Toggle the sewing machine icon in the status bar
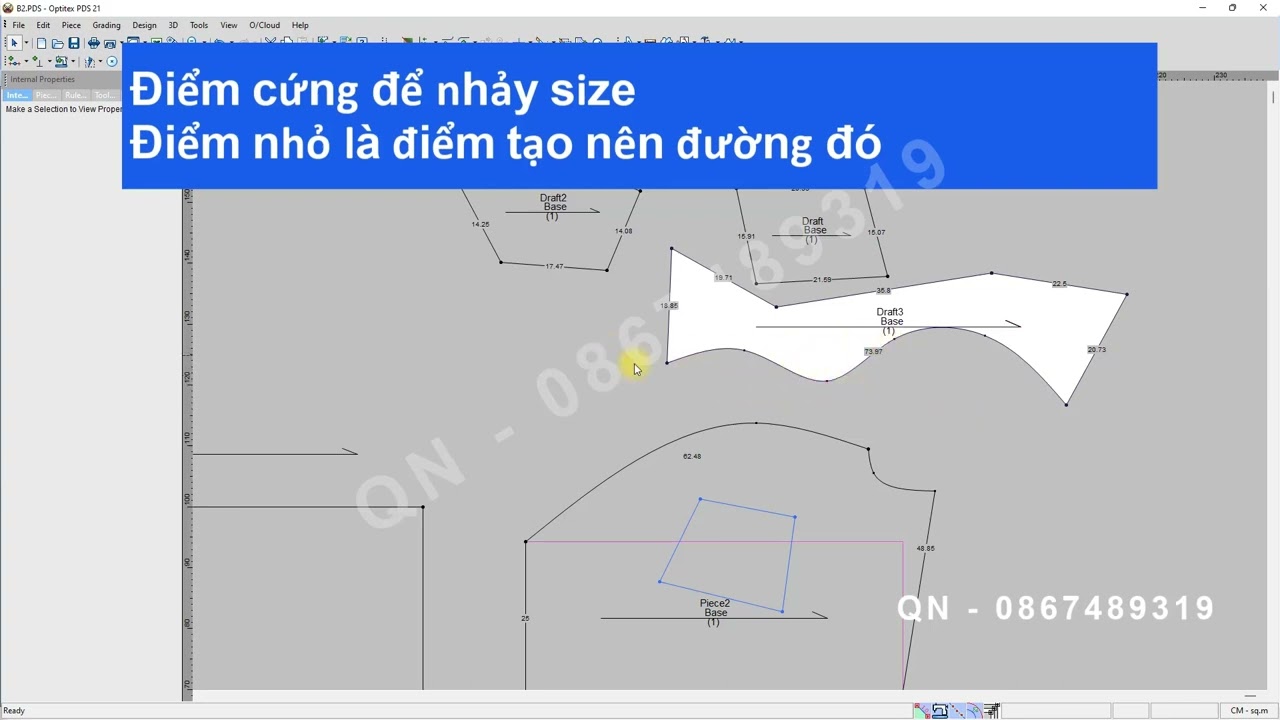This screenshot has width=1280, height=720. tap(940, 711)
